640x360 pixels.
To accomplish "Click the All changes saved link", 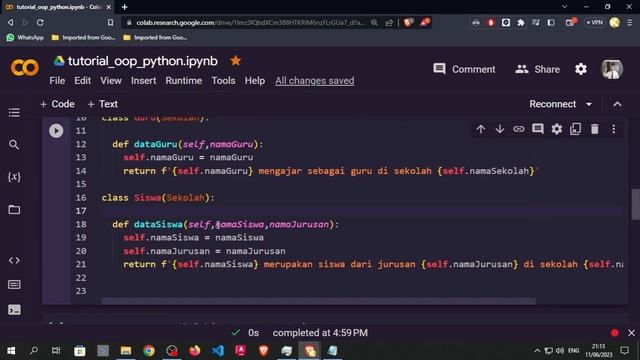I will pyautogui.click(x=315, y=81).
